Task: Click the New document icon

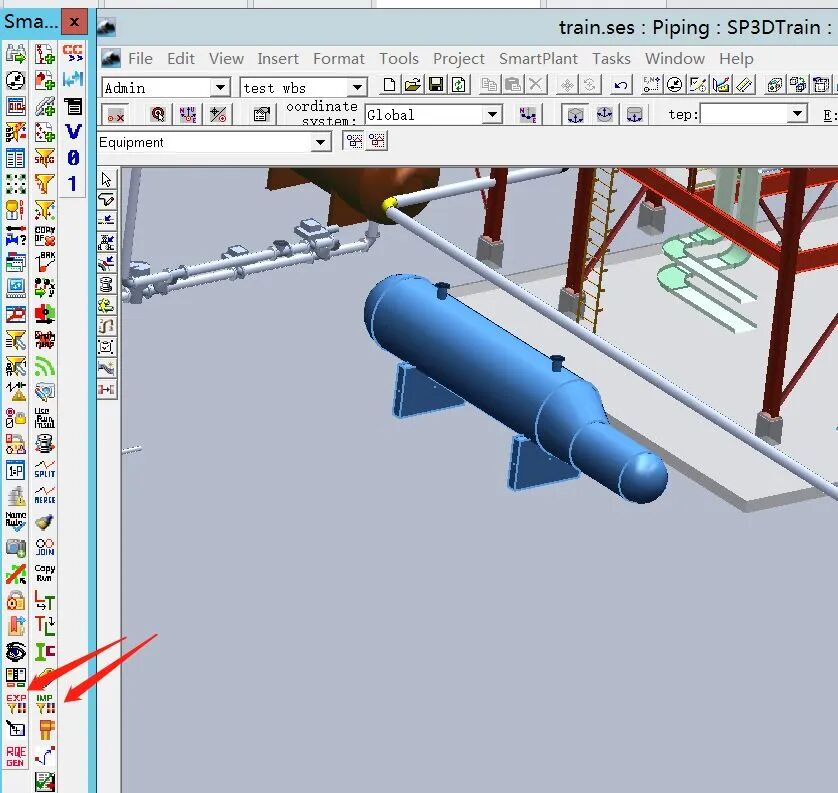Action: click(x=390, y=85)
